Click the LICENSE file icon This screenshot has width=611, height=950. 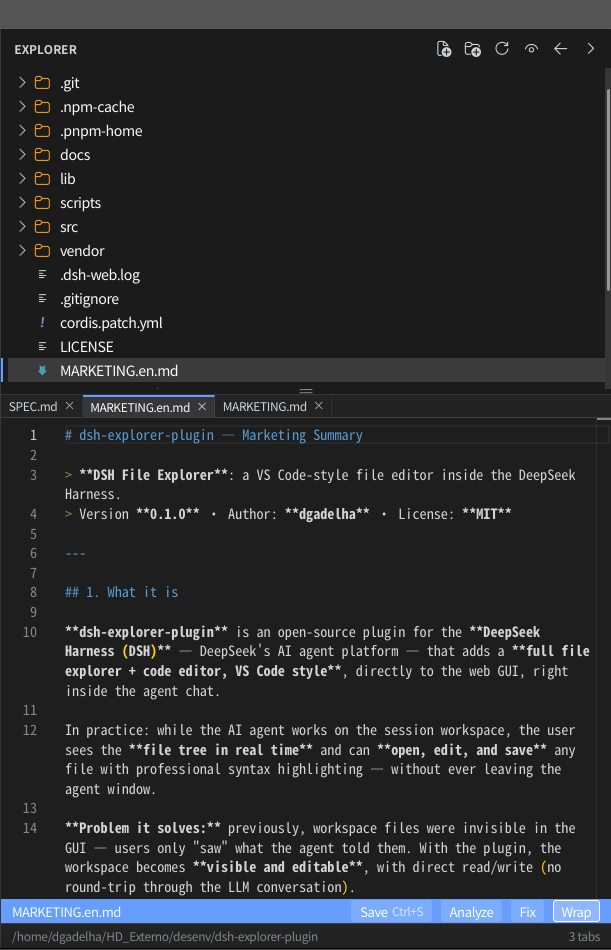click(42, 347)
